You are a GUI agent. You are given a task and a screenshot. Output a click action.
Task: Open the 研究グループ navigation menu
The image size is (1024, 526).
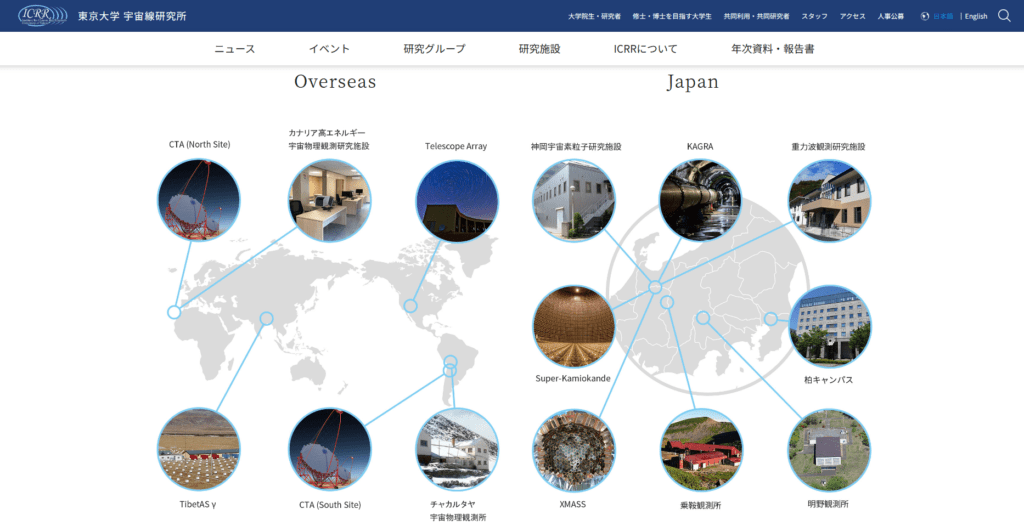(434, 49)
